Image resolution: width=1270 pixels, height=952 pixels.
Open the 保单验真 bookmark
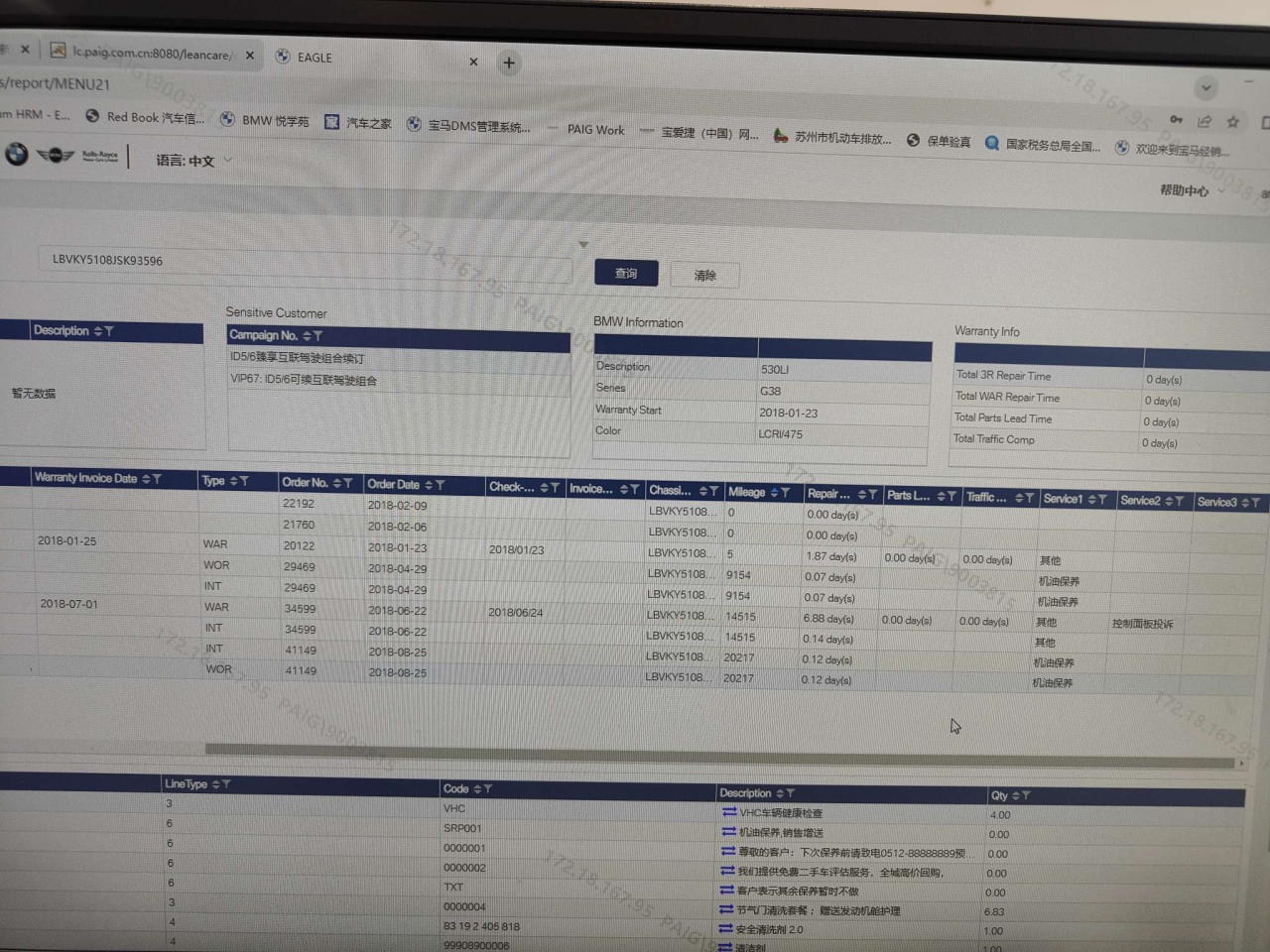939,142
